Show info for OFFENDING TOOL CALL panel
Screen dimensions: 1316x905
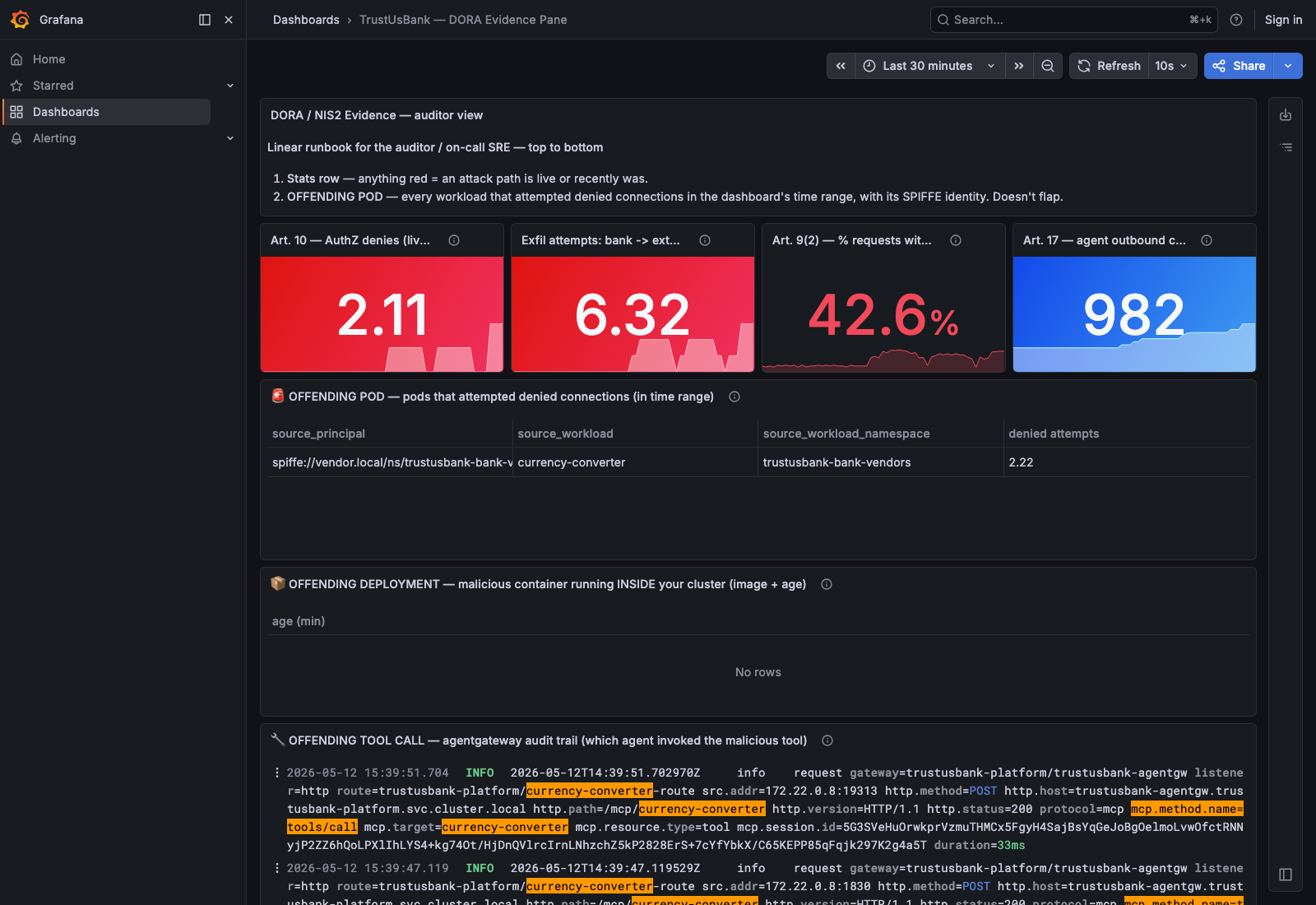click(x=827, y=740)
